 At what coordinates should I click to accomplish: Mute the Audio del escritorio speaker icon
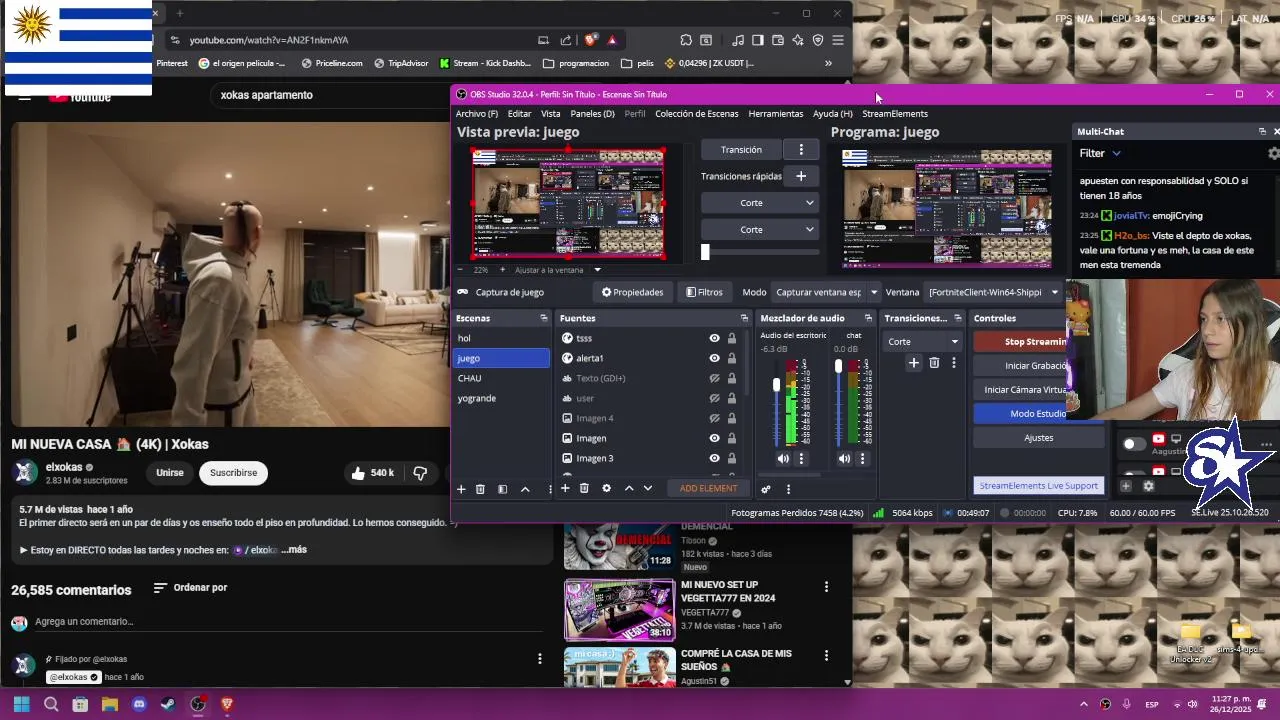click(x=783, y=459)
